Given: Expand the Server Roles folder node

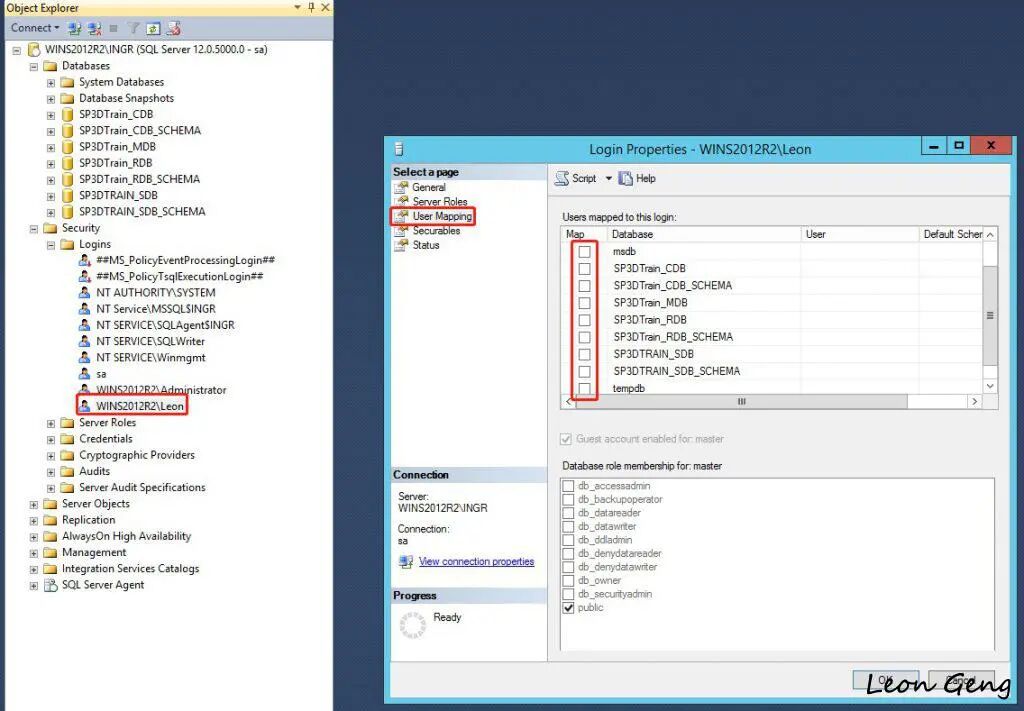Looking at the screenshot, I should tap(51, 423).
